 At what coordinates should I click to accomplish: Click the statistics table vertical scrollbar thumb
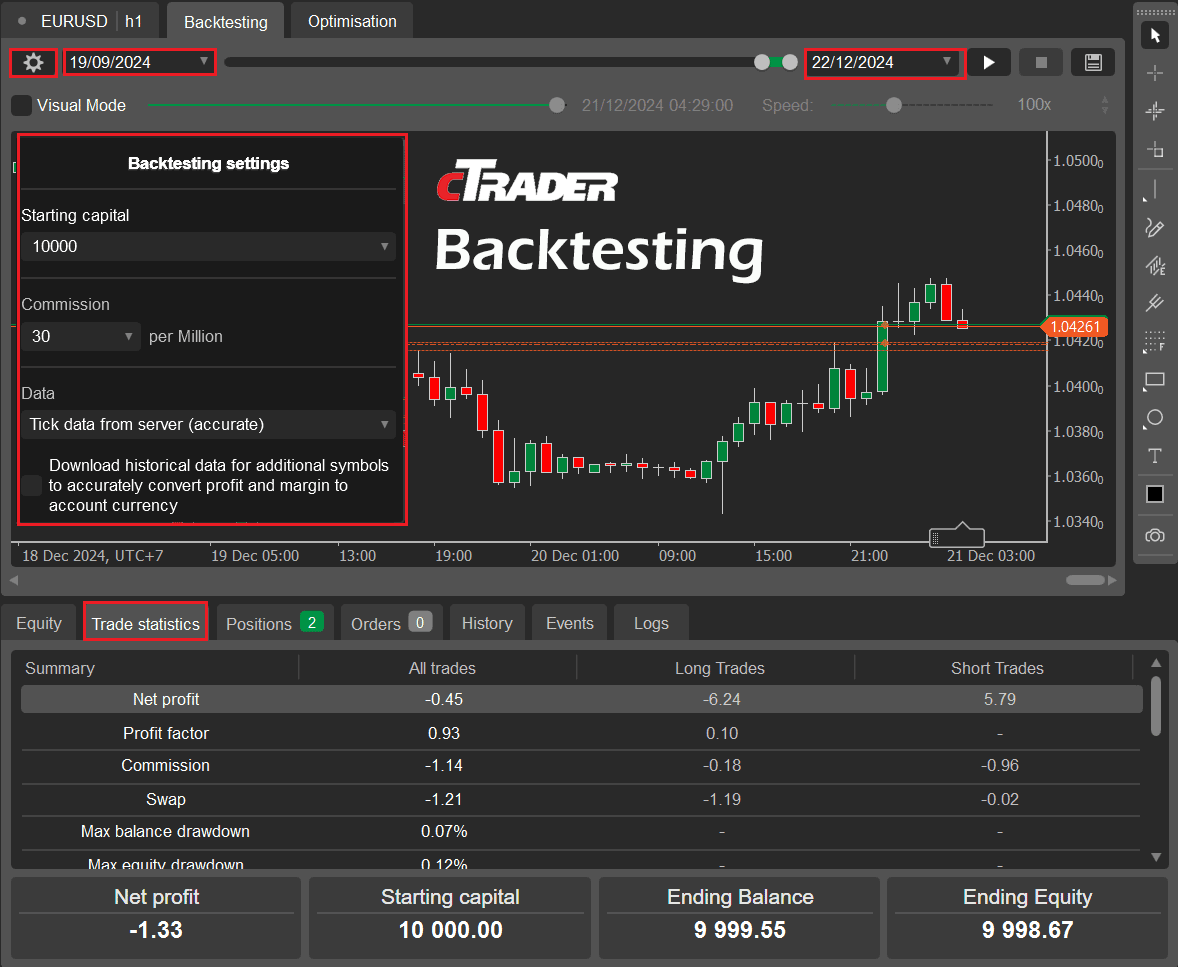tap(1156, 704)
